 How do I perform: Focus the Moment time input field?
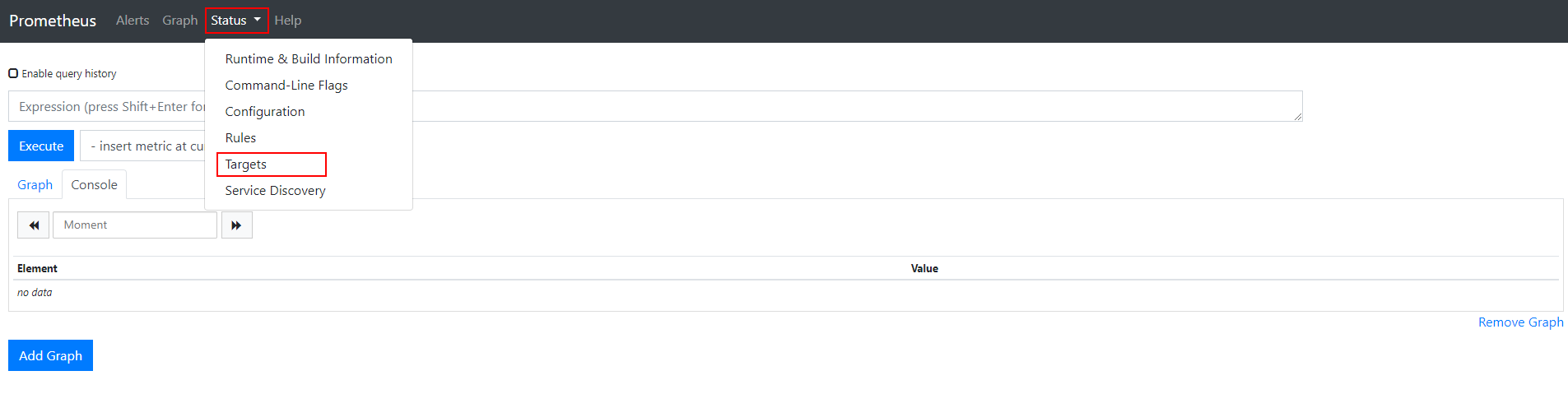135,225
